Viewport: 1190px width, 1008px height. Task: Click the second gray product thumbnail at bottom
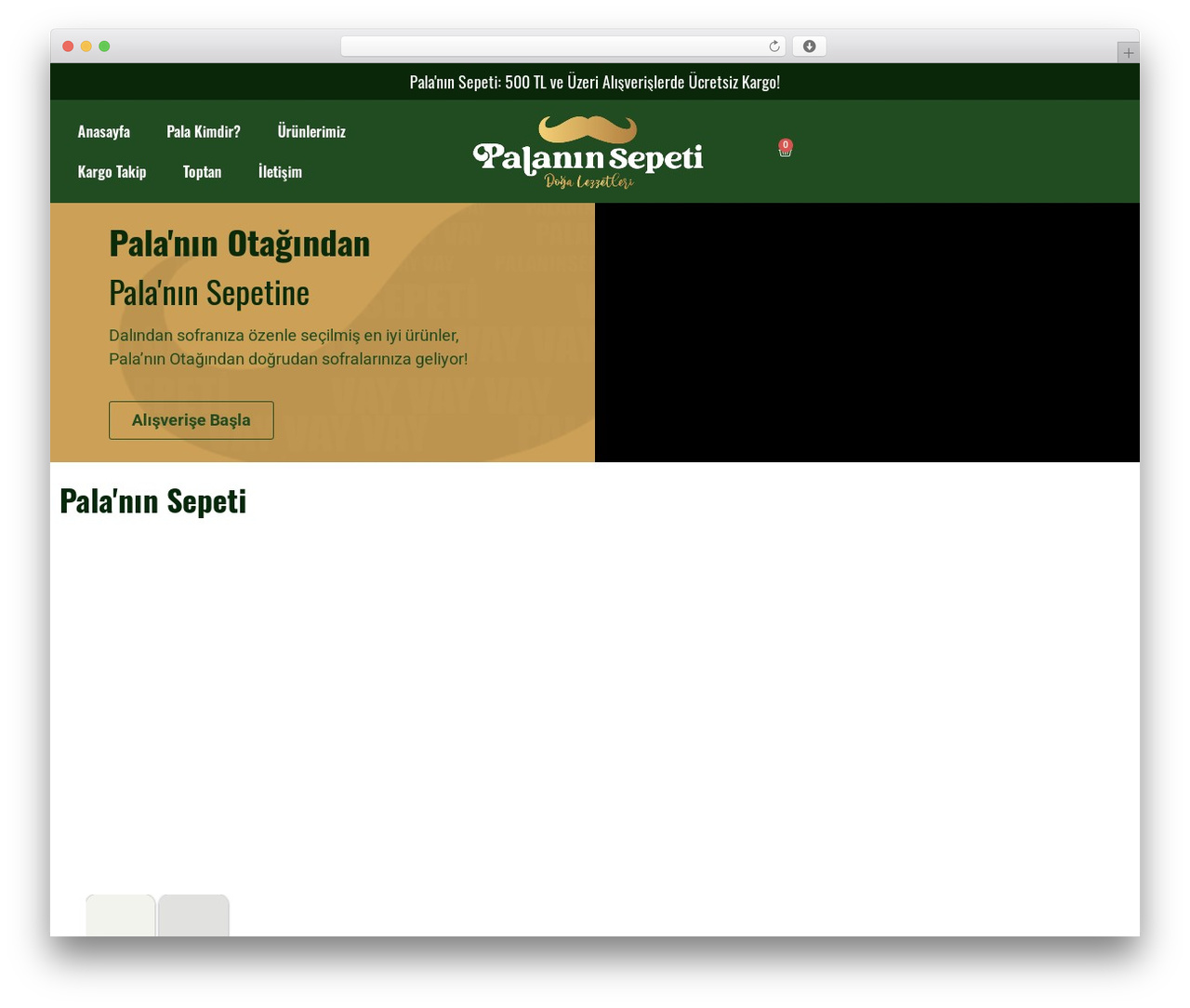point(193,916)
